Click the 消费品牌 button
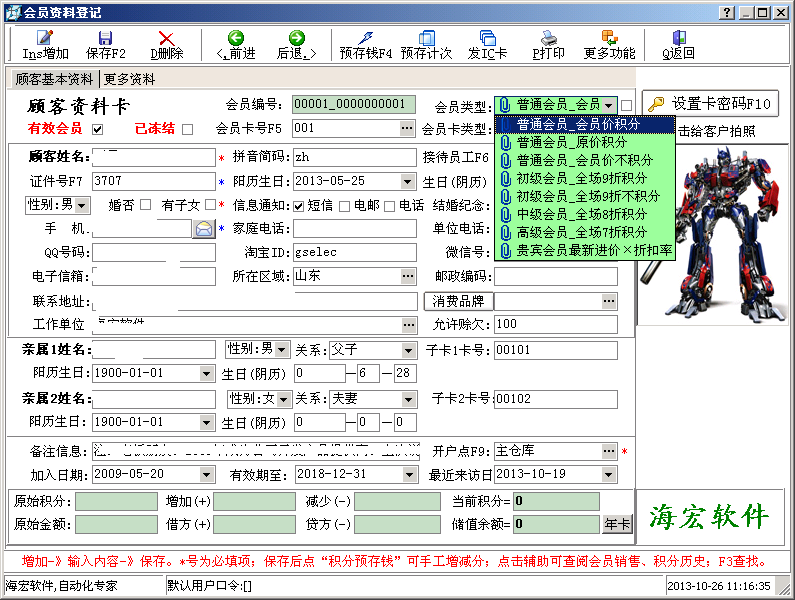The image size is (795, 600). (458, 301)
